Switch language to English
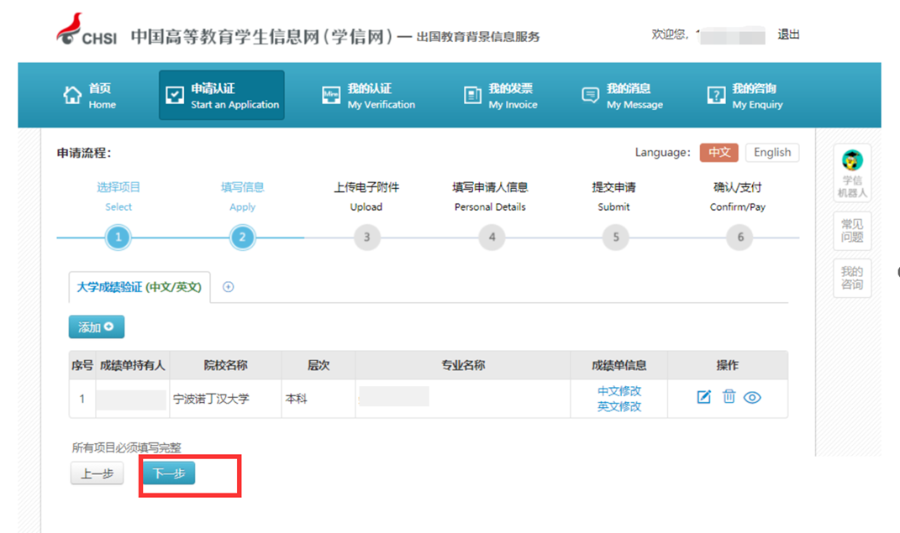The height and width of the screenshot is (533, 900). (x=772, y=153)
